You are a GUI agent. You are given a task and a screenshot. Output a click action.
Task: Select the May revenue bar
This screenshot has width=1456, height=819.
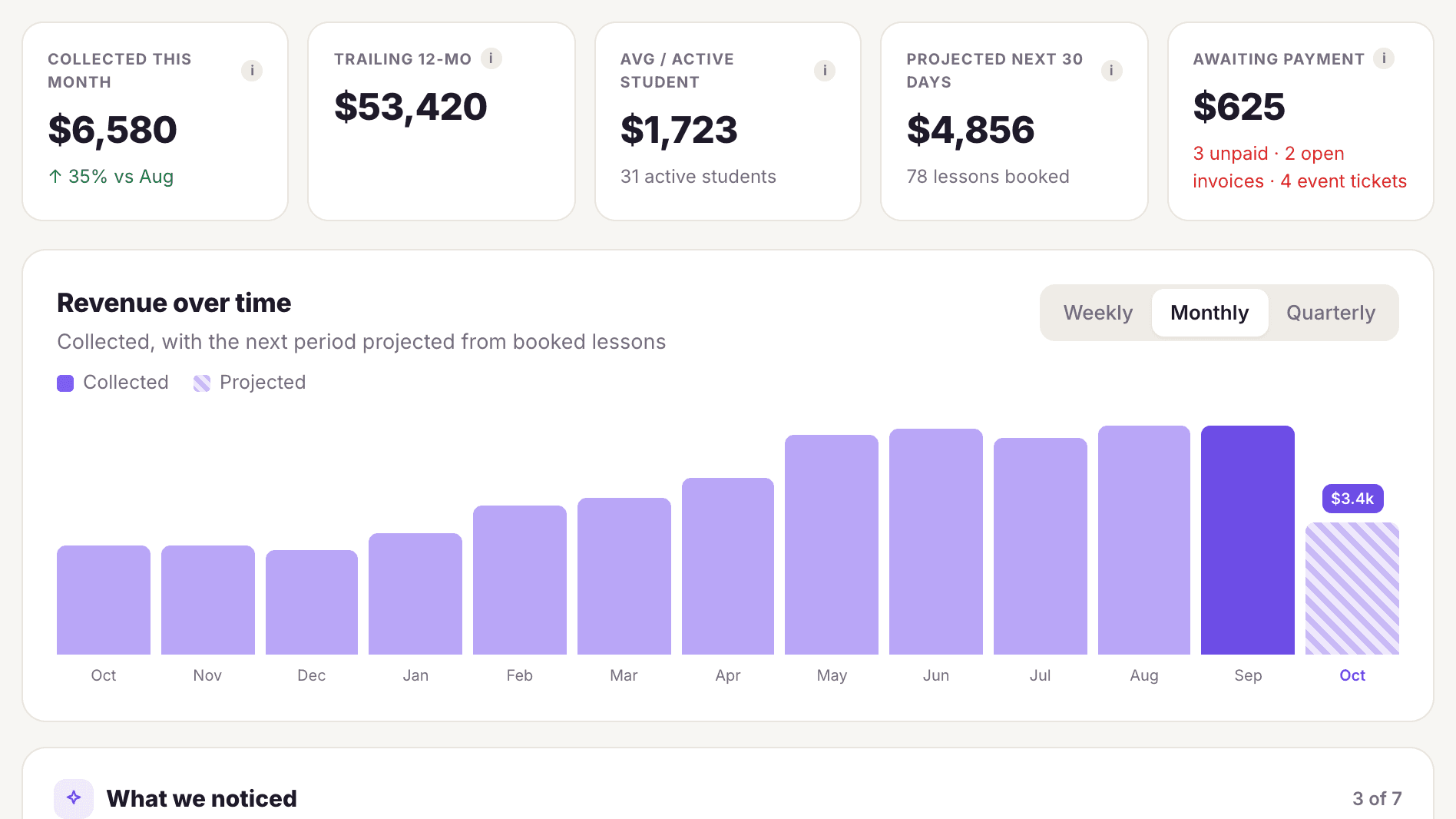(x=832, y=545)
